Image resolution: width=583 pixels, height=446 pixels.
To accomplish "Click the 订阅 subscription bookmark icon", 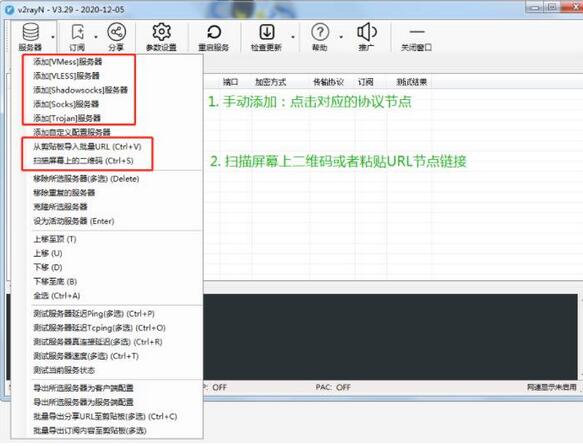I will tap(77, 36).
